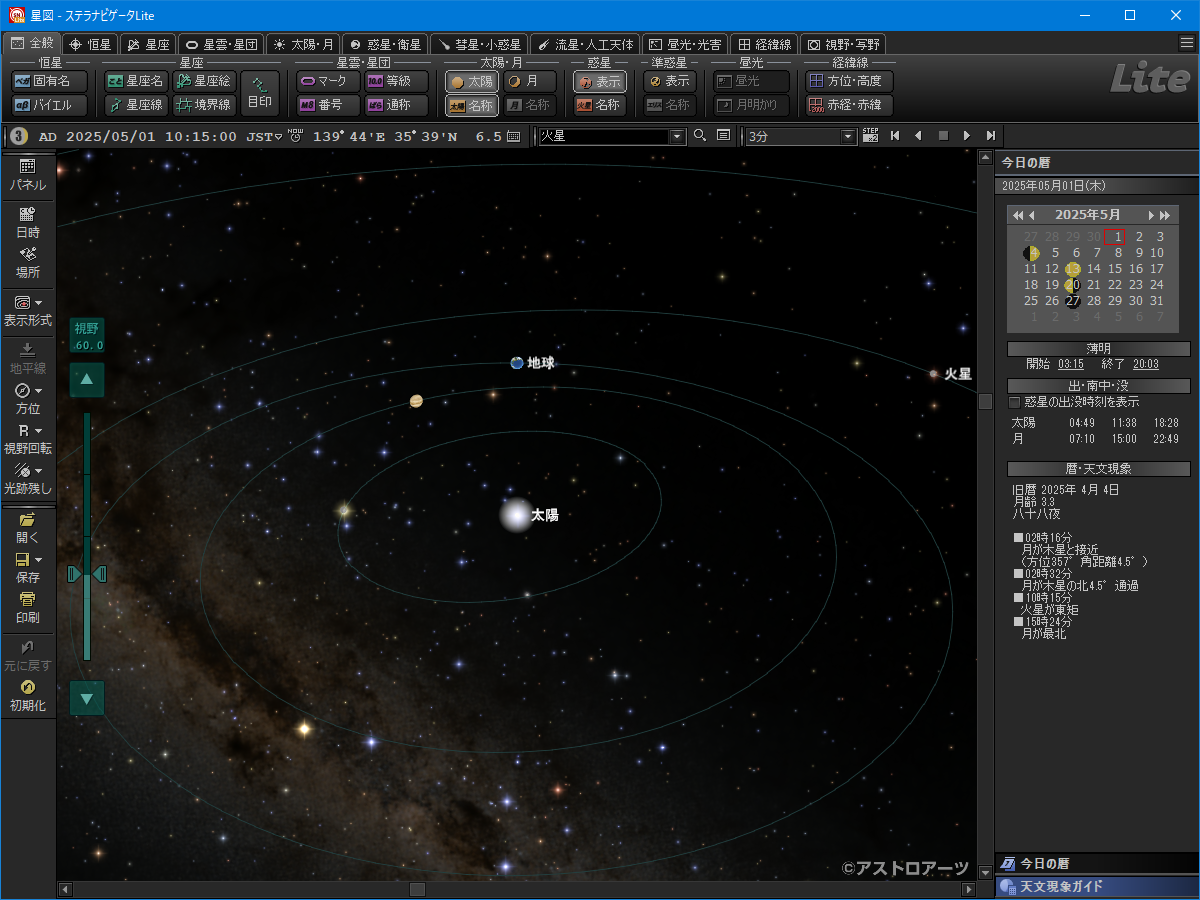
Task: Open the 3分 time step dropdown
Action: coord(849,136)
